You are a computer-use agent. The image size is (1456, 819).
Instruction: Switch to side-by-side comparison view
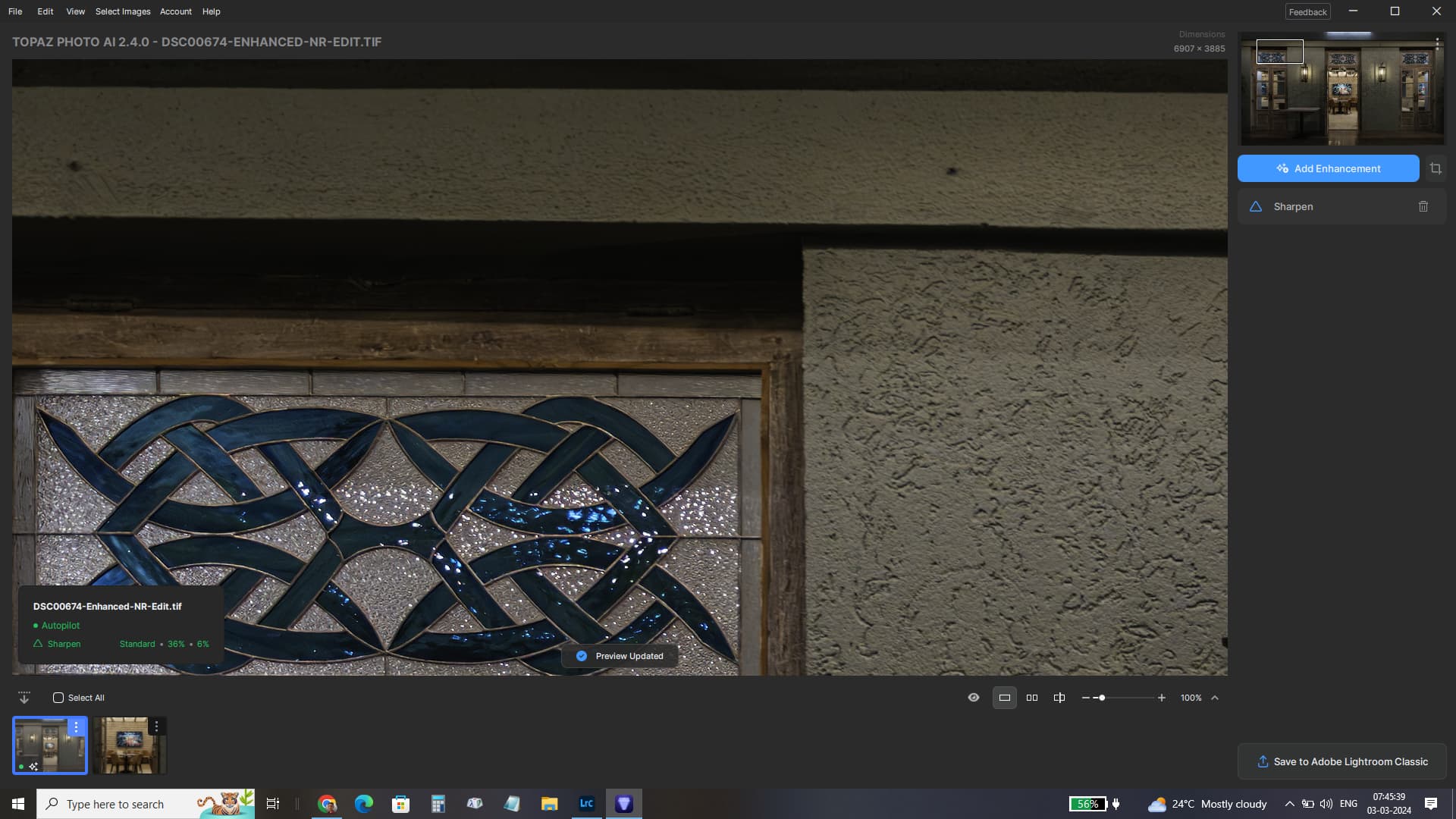click(1032, 698)
